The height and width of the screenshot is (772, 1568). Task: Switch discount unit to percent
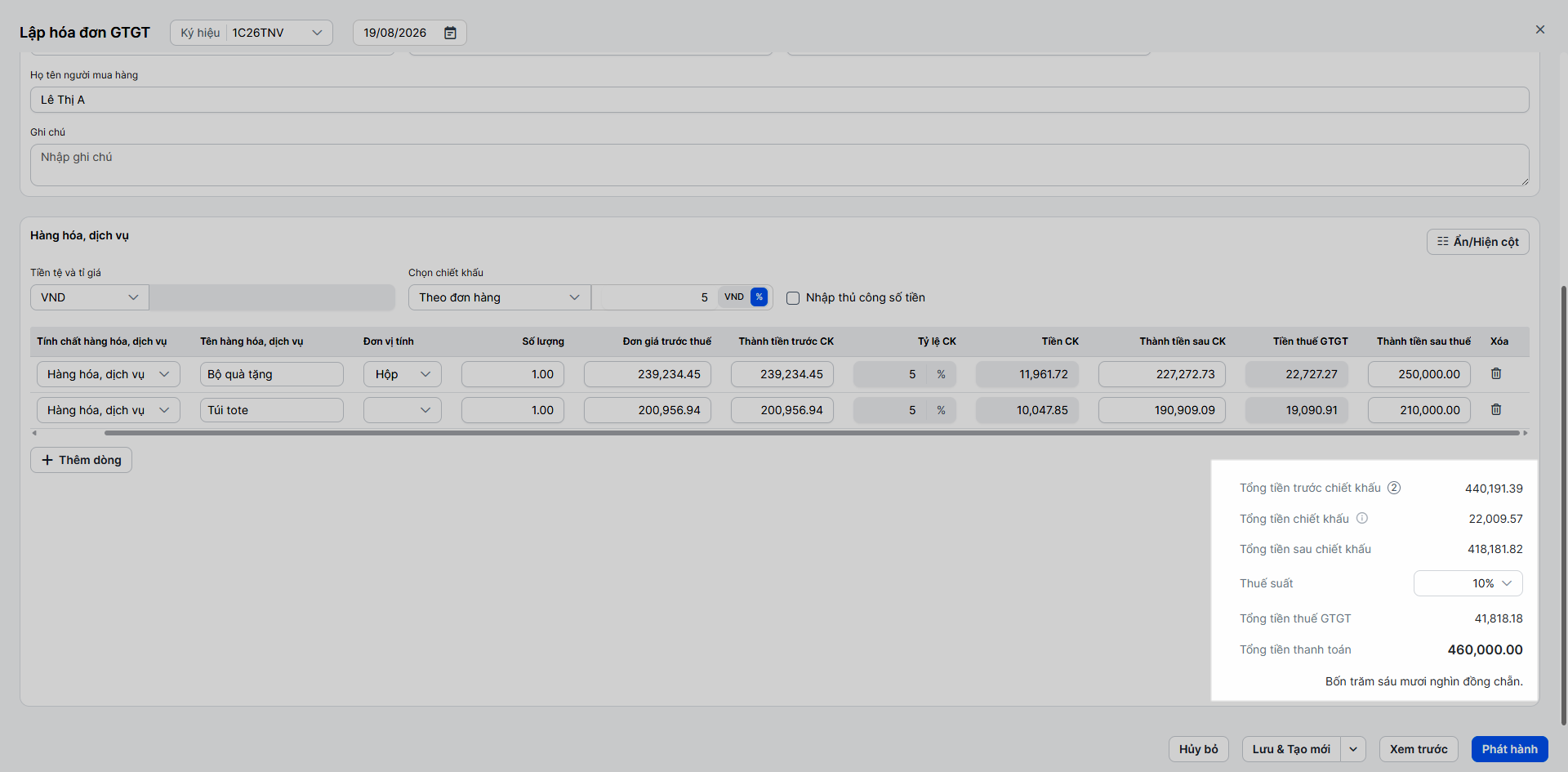759,297
